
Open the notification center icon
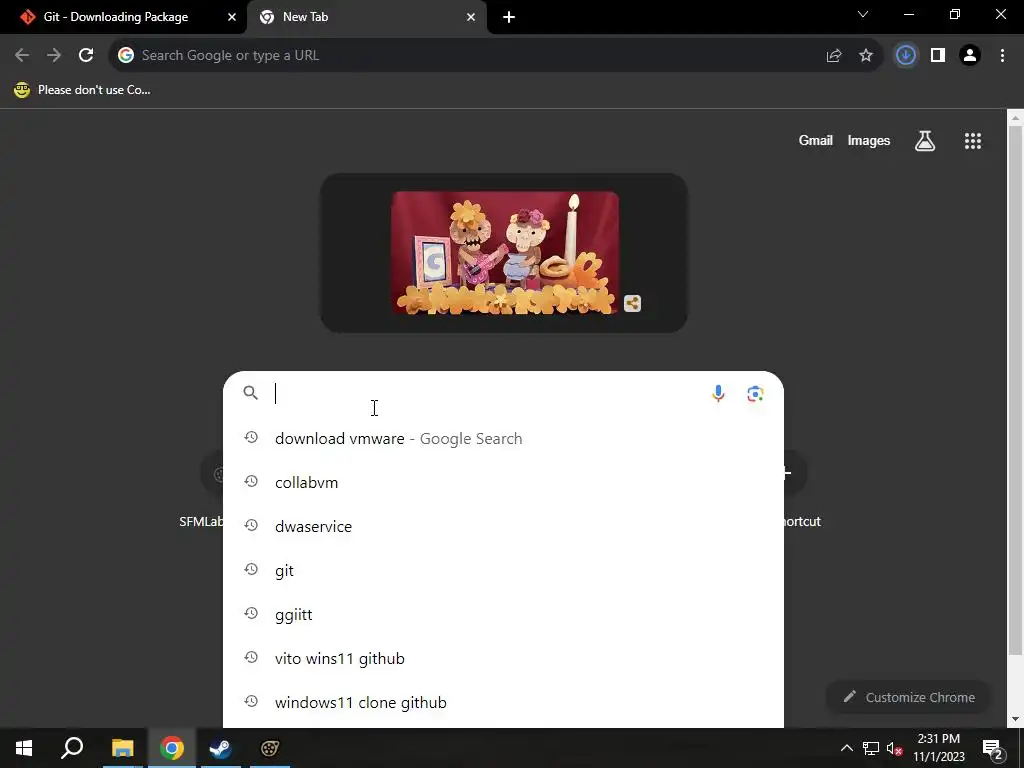tap(993, 748)
